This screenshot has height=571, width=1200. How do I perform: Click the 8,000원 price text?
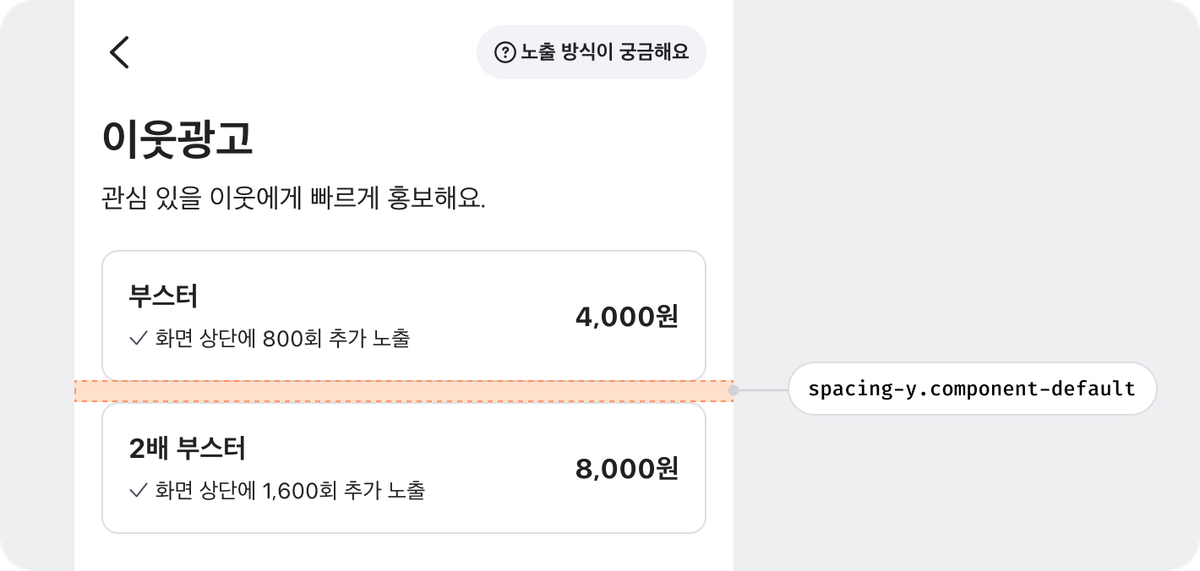pyautogui.click(x=627, y=468)
